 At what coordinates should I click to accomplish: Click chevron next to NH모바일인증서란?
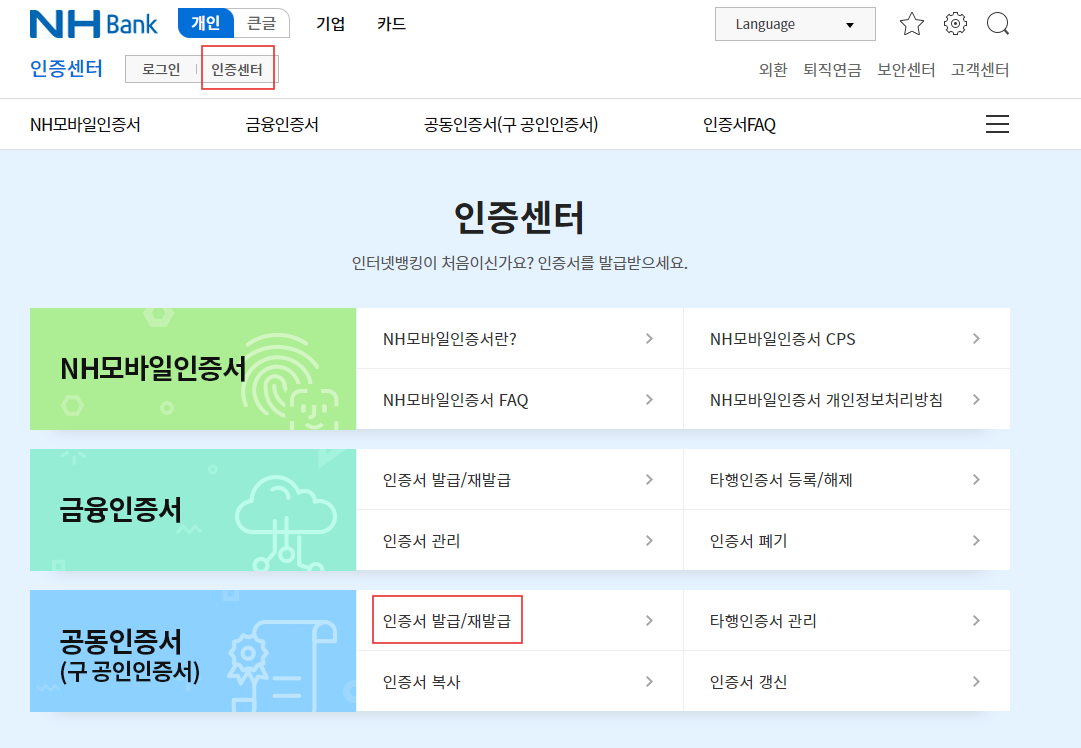click(x=649, y=338)
